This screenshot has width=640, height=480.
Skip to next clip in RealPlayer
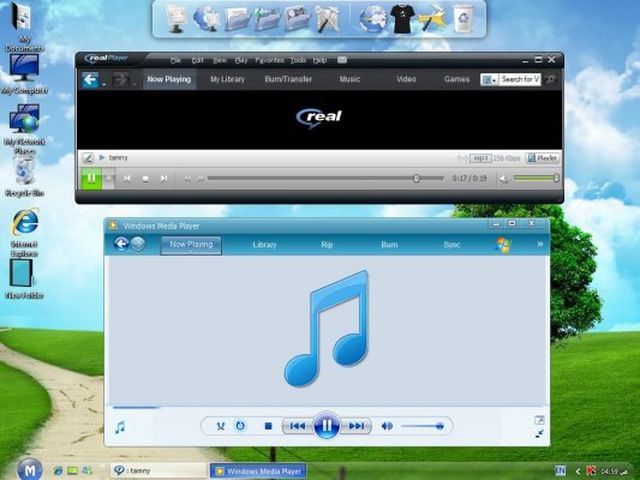point(164,178)
